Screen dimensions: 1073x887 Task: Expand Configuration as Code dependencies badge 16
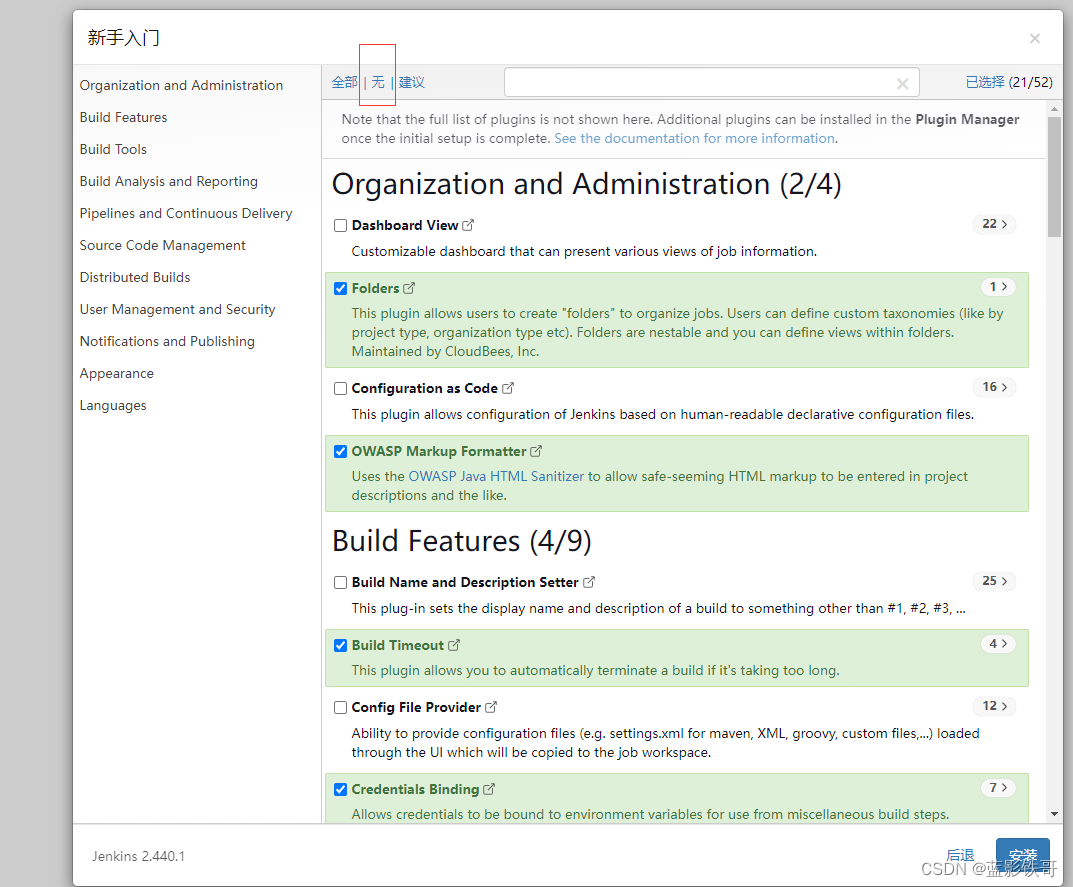click(x=994, y=387)
